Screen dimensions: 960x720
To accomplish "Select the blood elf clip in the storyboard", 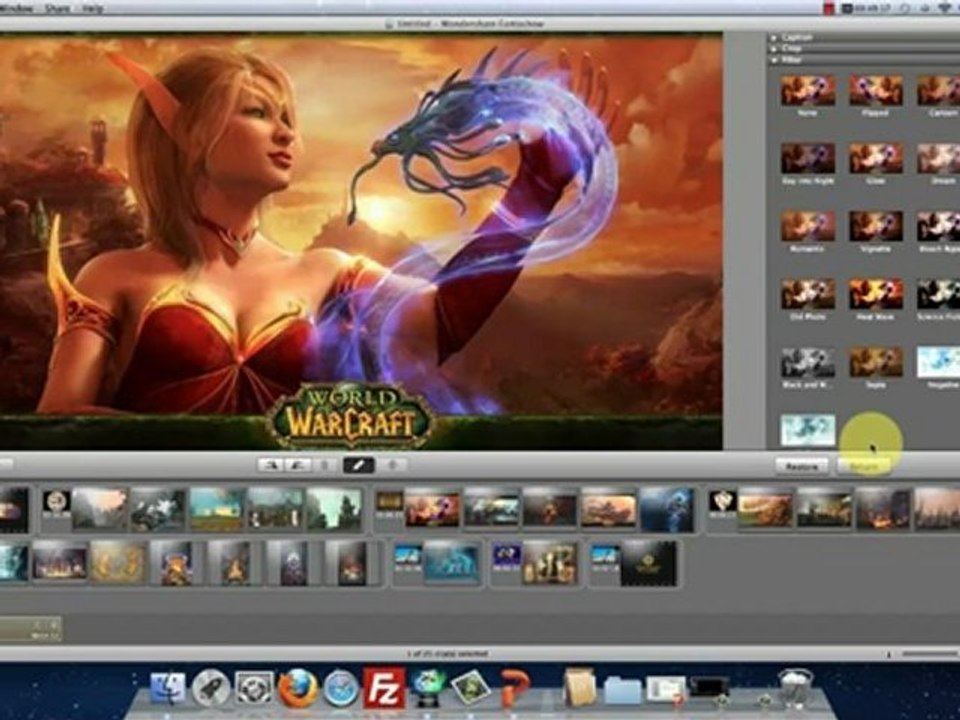I will point(432,510).
